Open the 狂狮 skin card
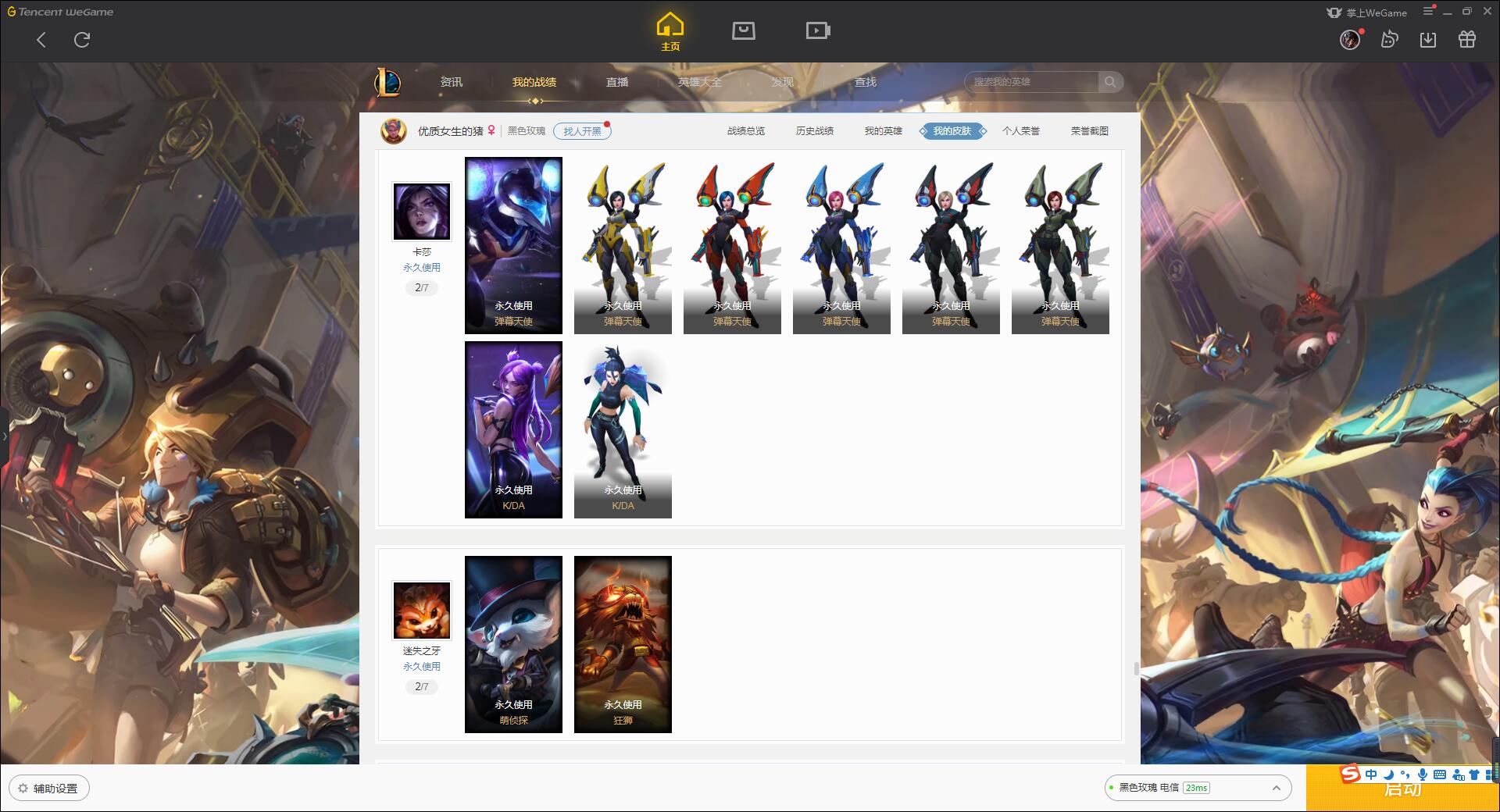This screenshot has height=812, width=1500. [x=623, y=644]
